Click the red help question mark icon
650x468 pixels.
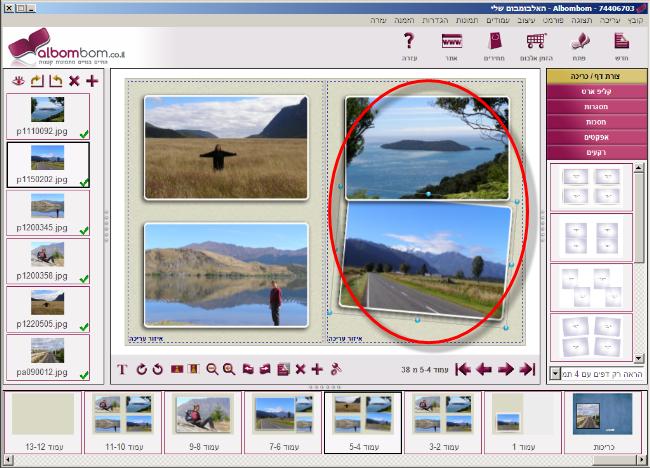[x=408, y=45]
